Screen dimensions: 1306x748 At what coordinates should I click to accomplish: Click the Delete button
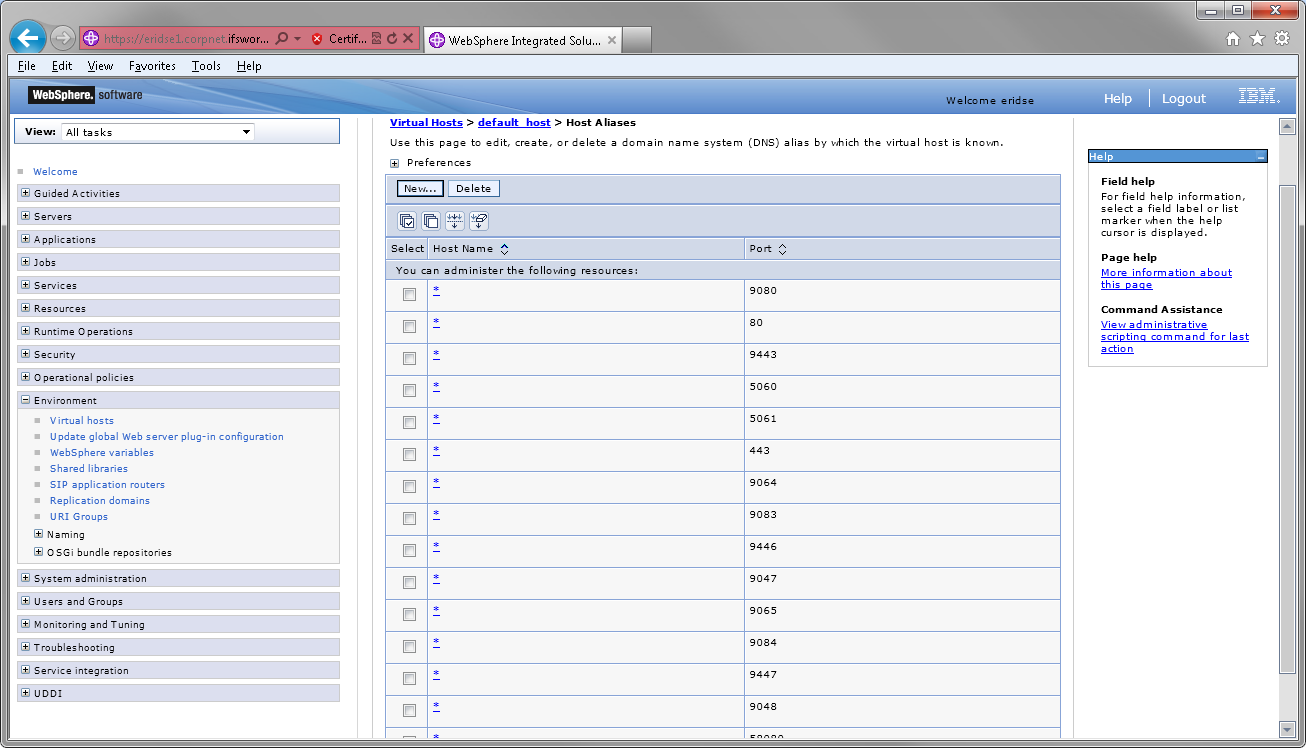coord(474,188)
